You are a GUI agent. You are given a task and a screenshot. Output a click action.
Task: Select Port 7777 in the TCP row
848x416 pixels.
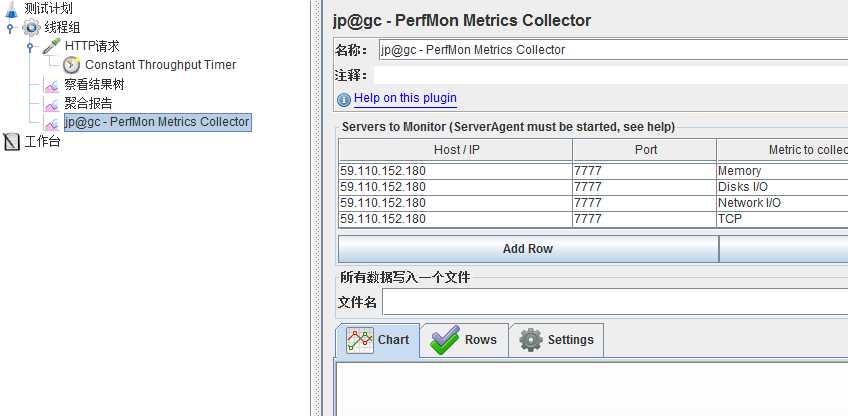(645, 219)
